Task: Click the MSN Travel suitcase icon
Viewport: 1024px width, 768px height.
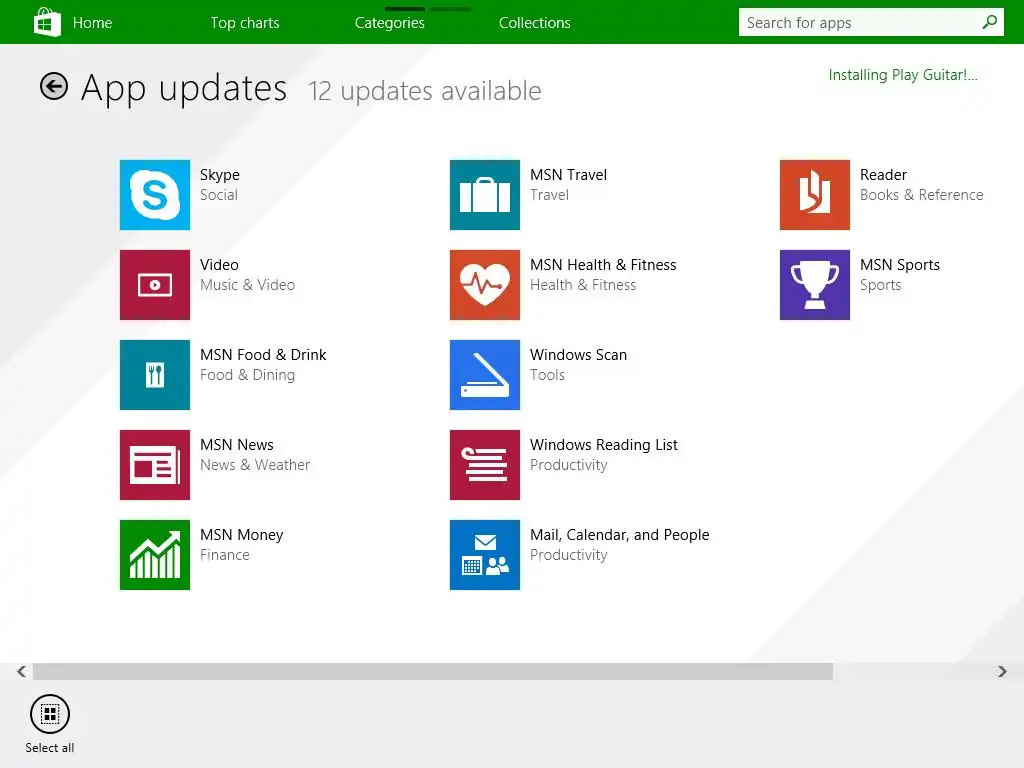Action: point(485,195)
